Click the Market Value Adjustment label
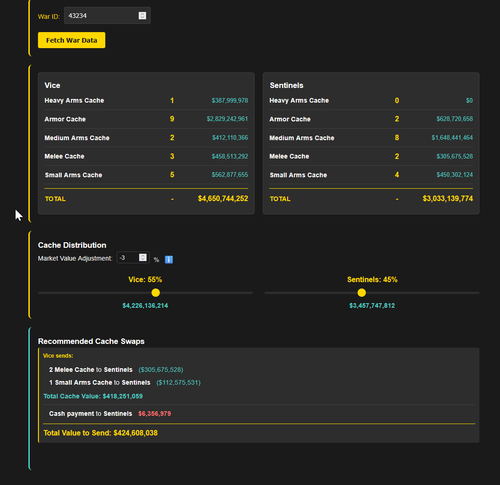The image size is (500, 485). (x=75, y=259)
